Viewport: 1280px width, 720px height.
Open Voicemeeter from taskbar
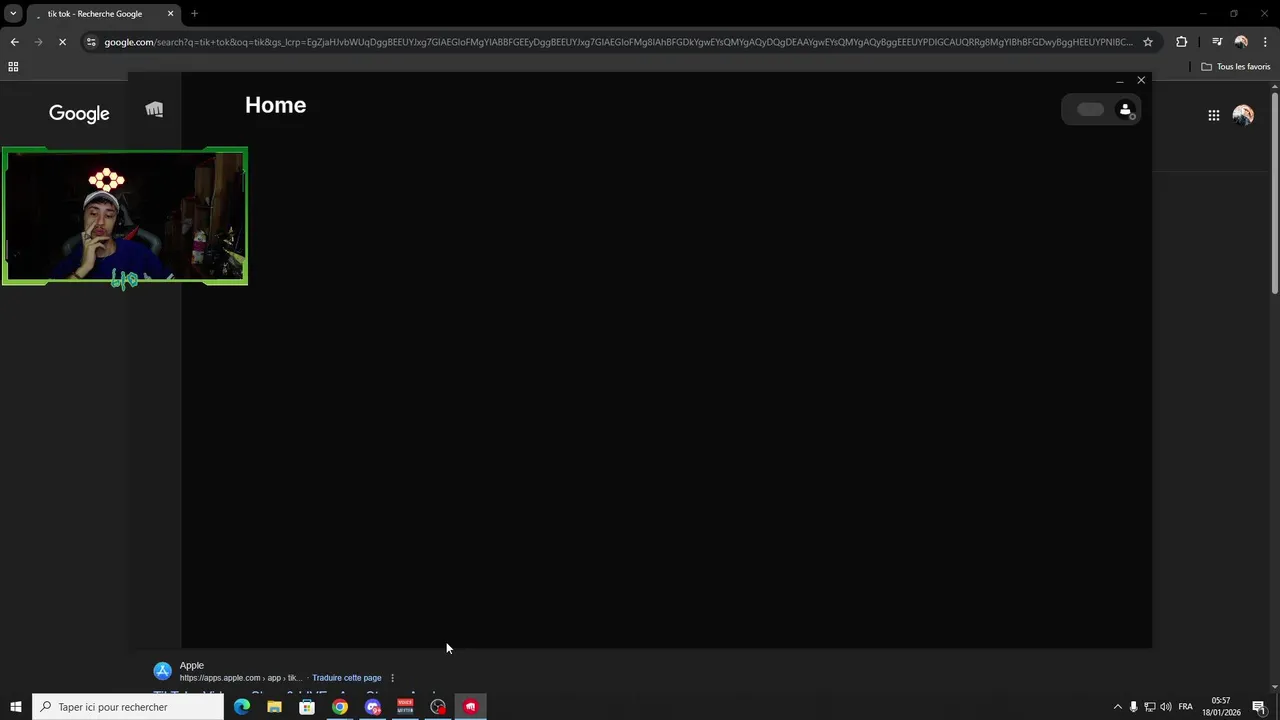405,707
